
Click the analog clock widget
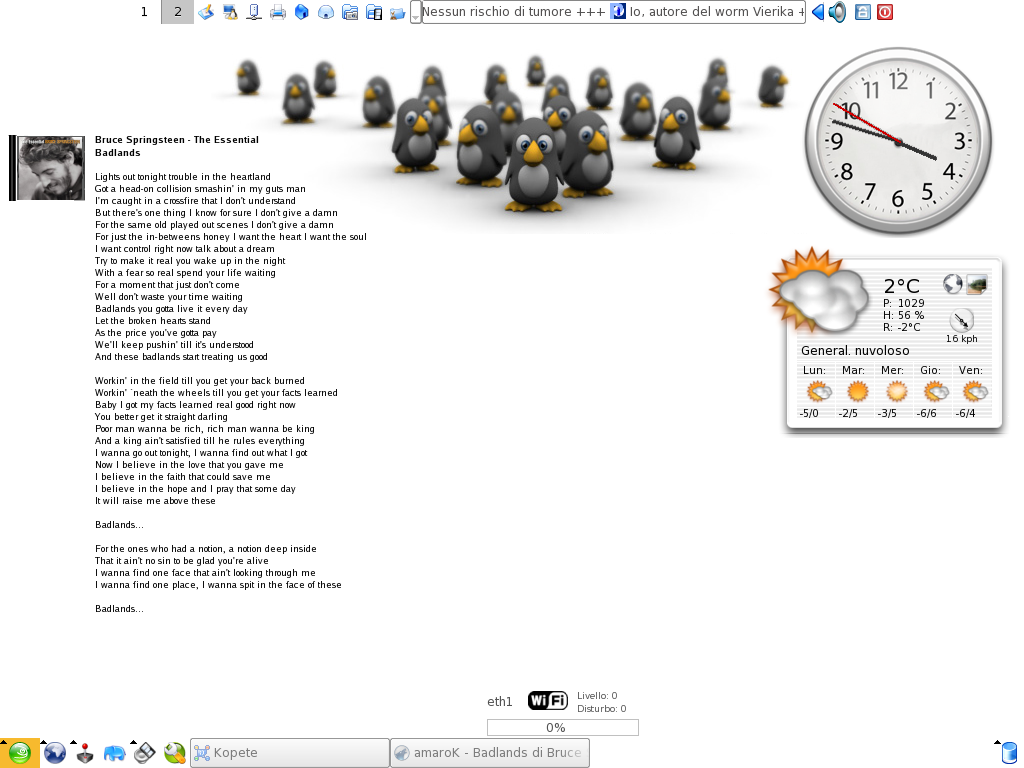pyautogui.click(x=898, y=140)
